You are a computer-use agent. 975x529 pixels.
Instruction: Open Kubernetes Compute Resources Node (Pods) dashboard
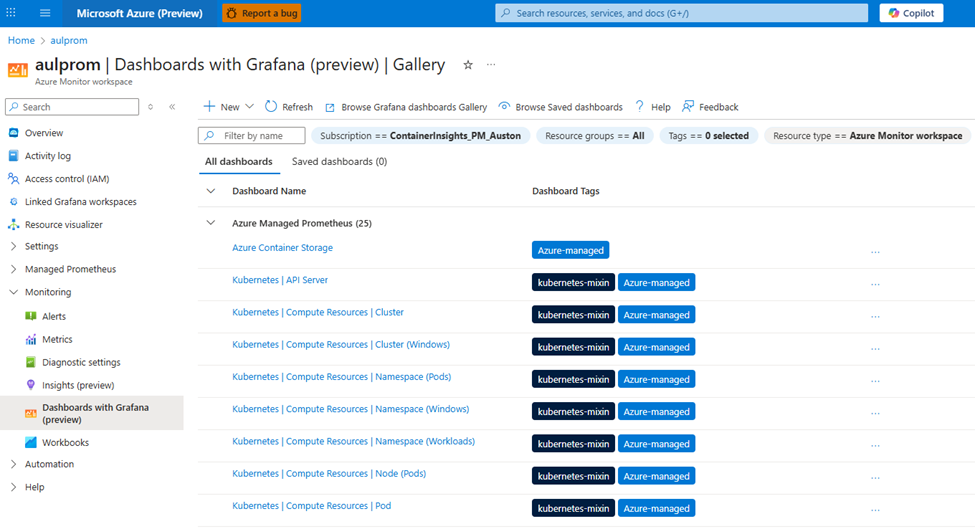(329, 474)
